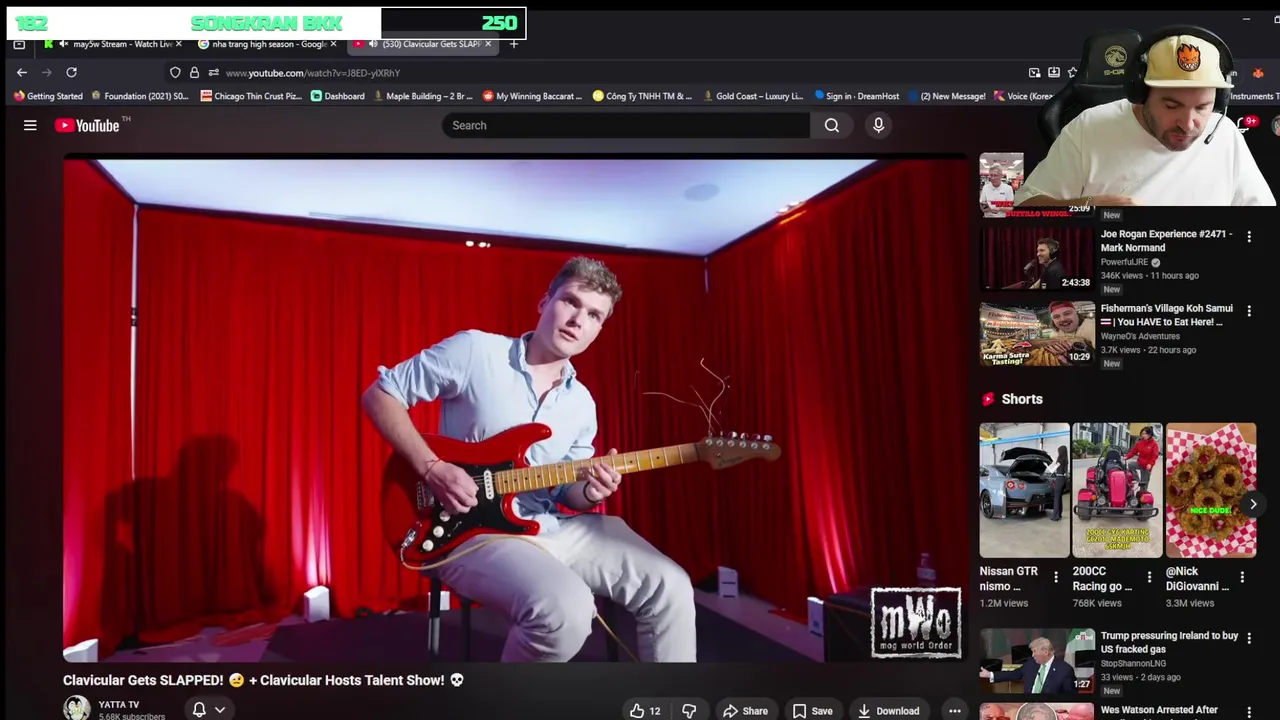1280x720 pixels.
Task: Open Getting Started bookmark
Action: [48, 96]
